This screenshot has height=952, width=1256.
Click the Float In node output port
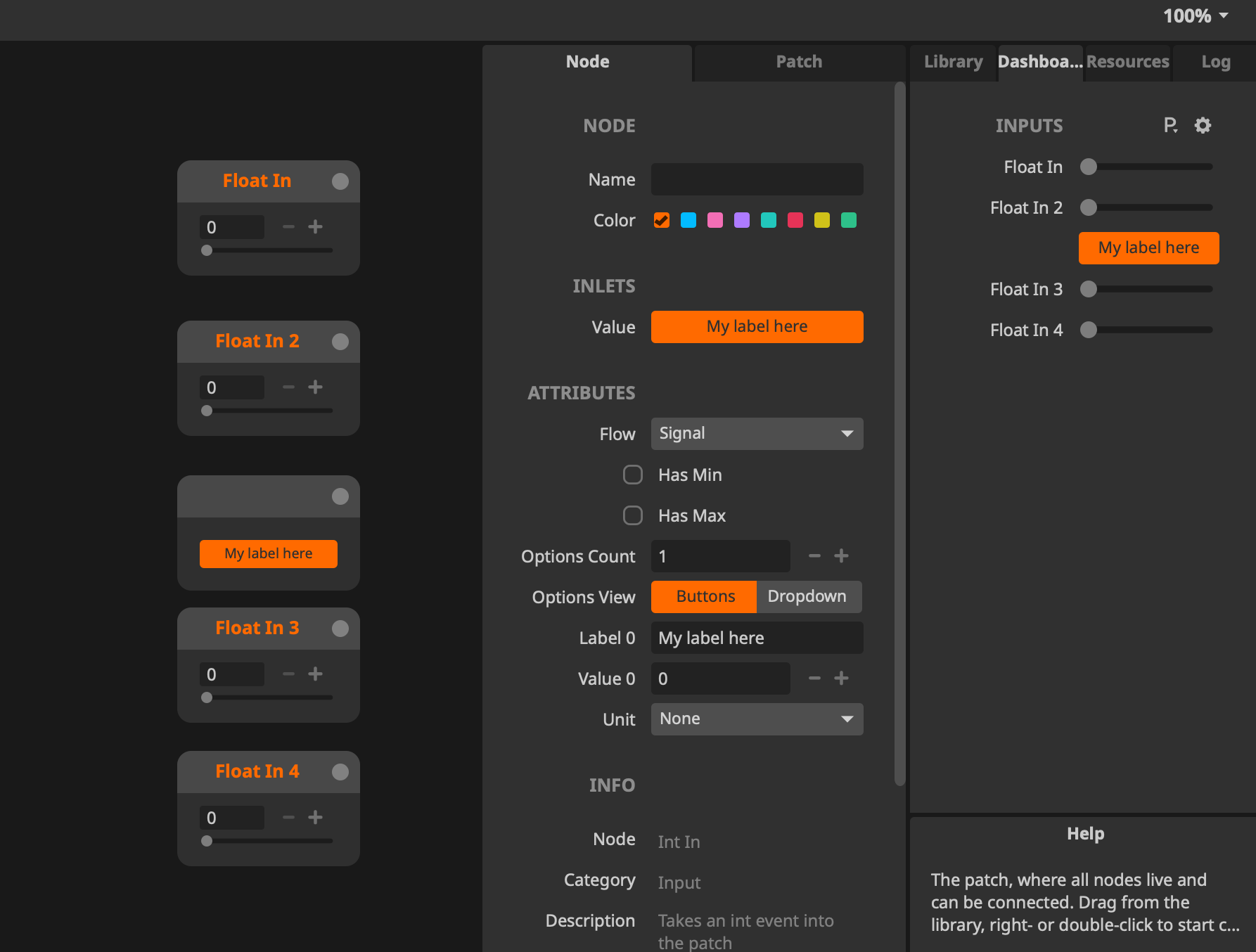340,181
